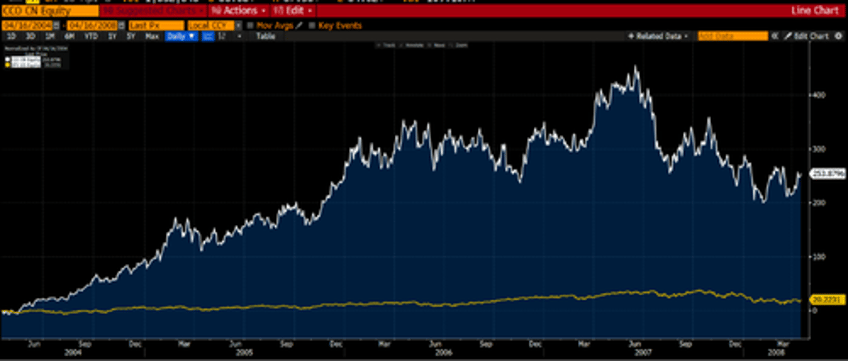Click the Add Data input field

click(x=733, y=36)
